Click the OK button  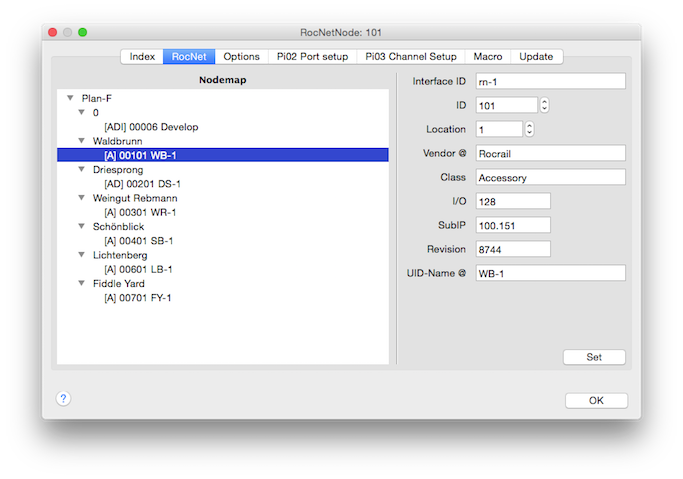[596, 400]
